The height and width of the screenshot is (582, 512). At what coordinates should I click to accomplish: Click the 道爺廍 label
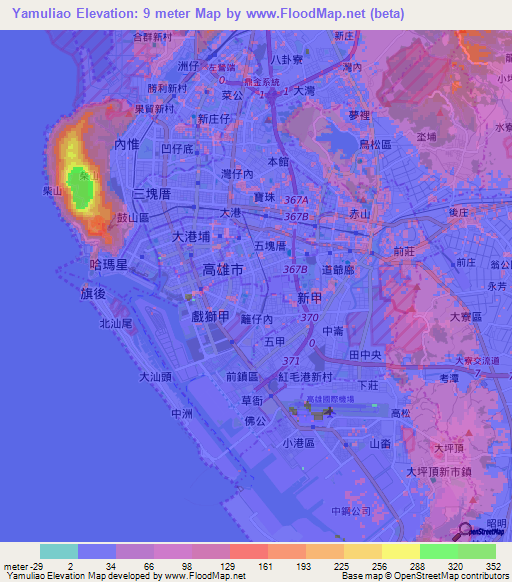tap(338, 269)
